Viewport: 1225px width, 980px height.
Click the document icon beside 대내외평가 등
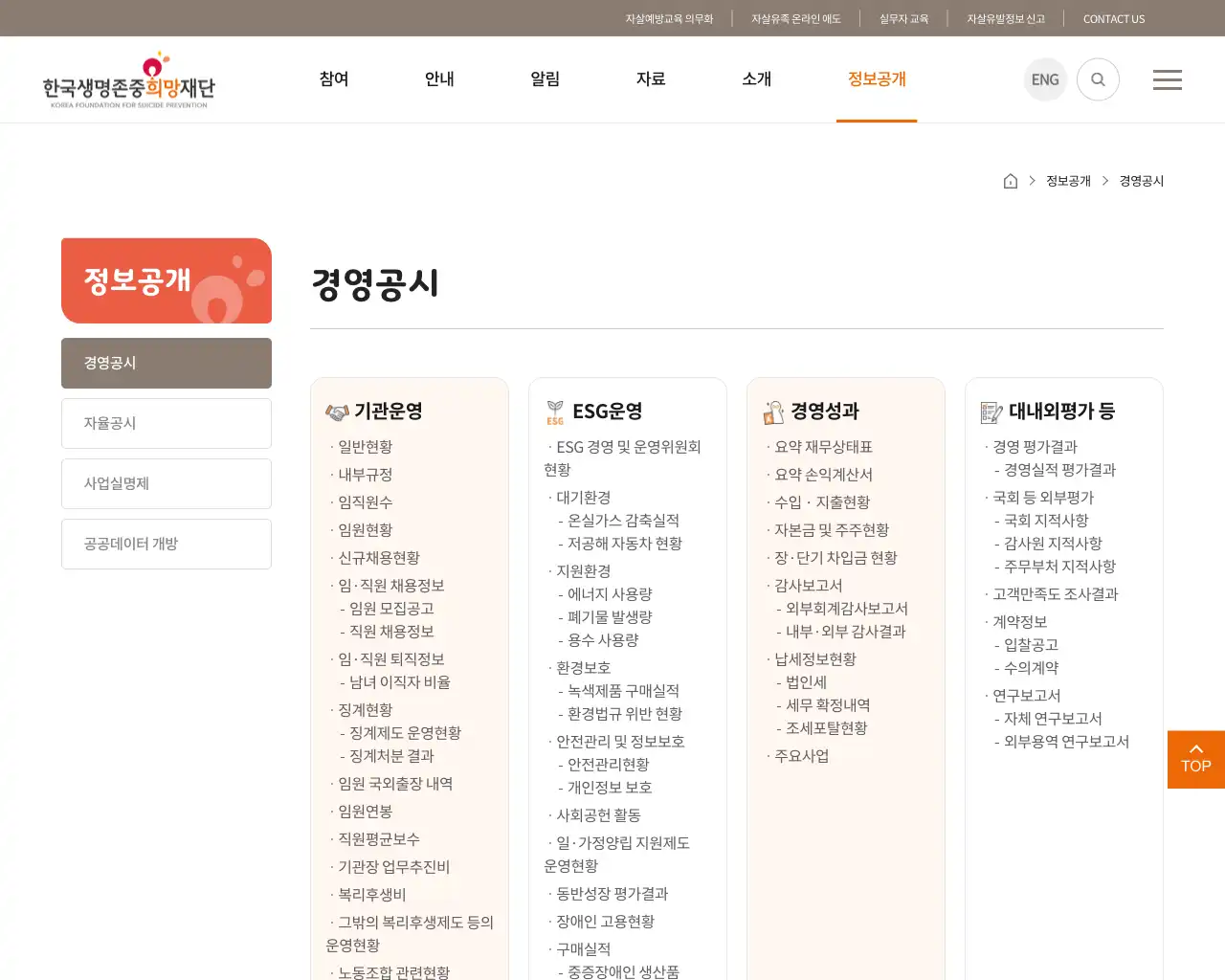coord(991,412)
